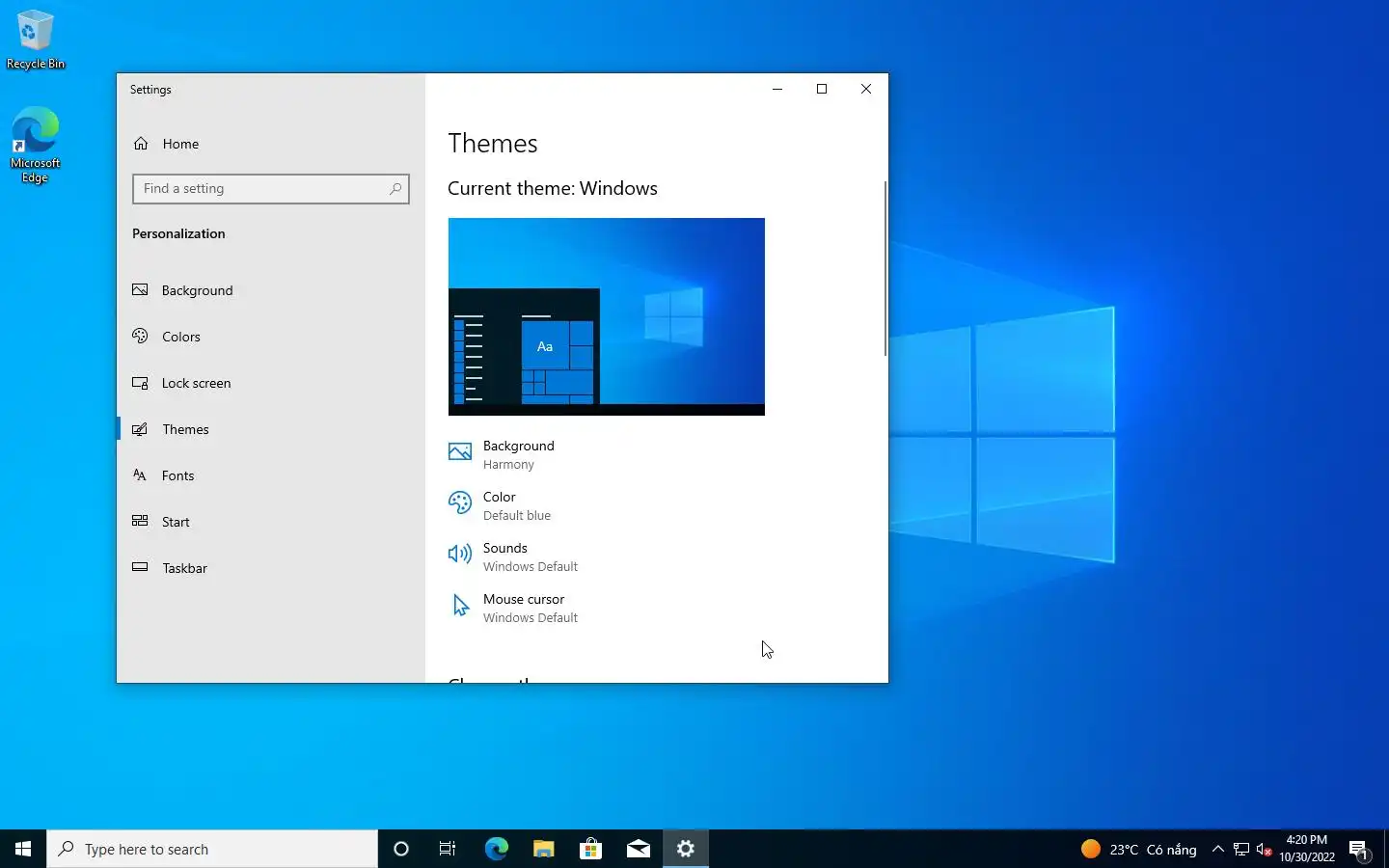Open File Explorer from the taskbar

coord(543,849)
